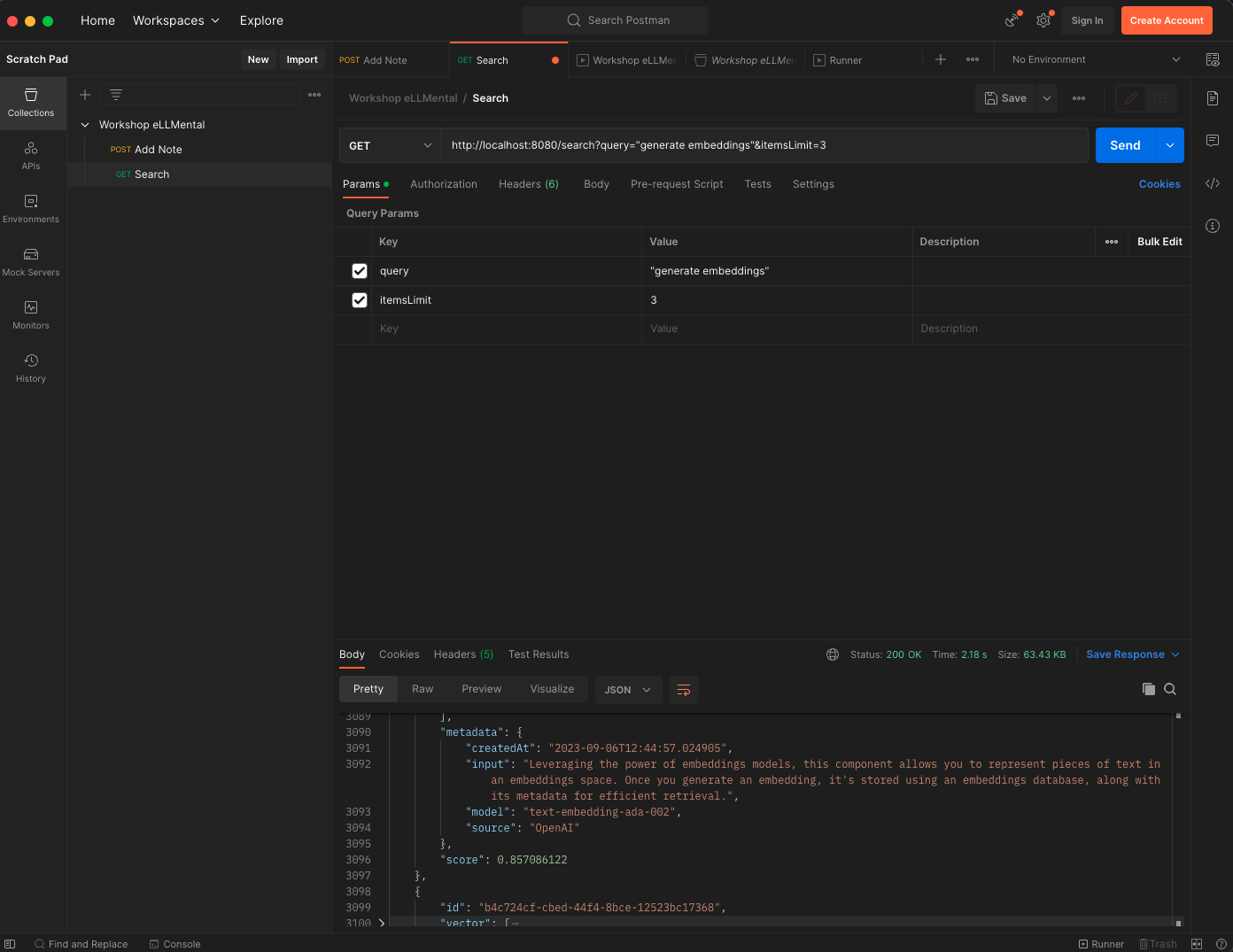Open the request Settings tab
This screenshot has width=1233, height=952.
point(813,184)
